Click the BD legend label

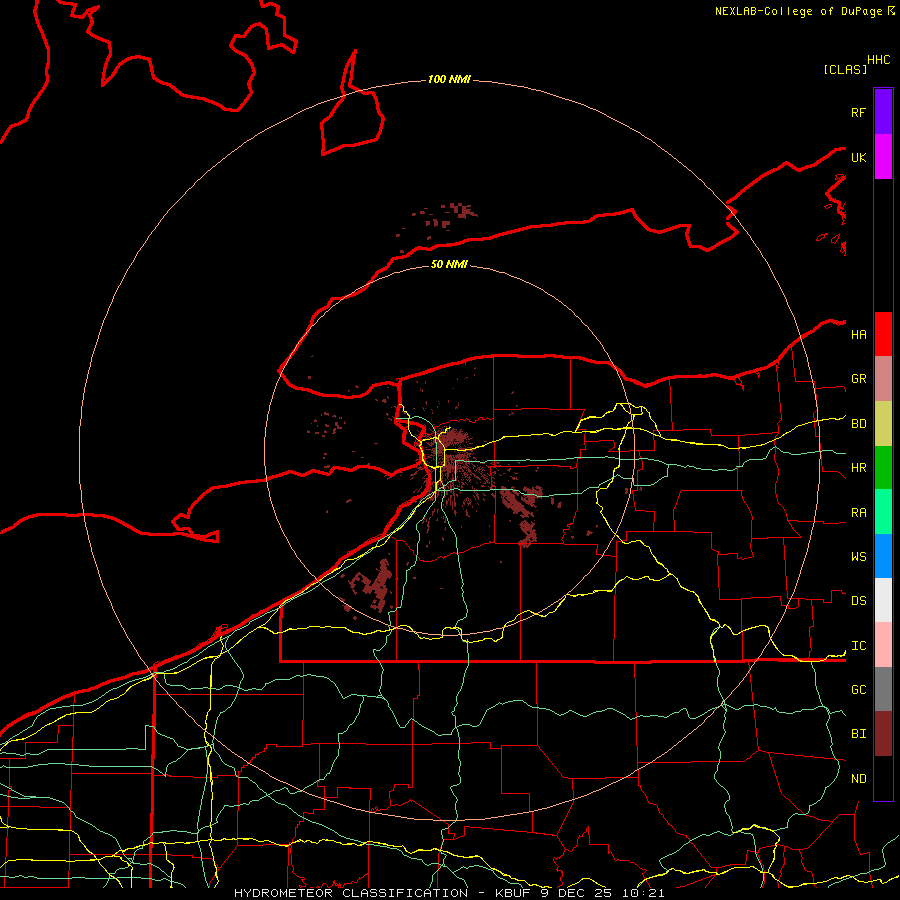pos(858,424)
